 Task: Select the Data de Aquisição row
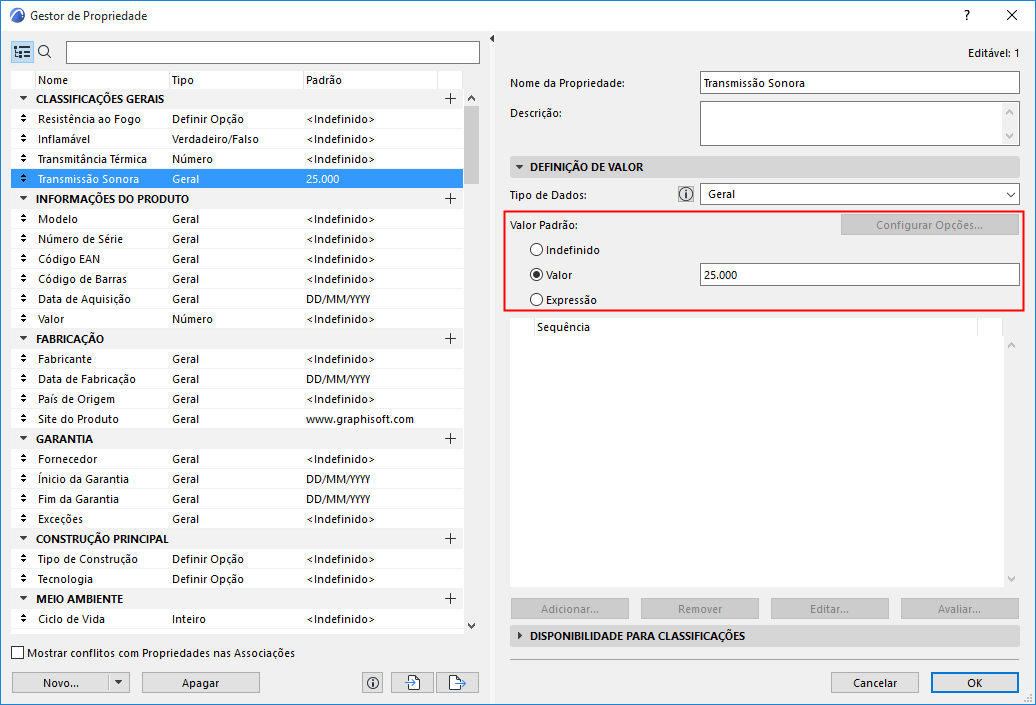237,299
